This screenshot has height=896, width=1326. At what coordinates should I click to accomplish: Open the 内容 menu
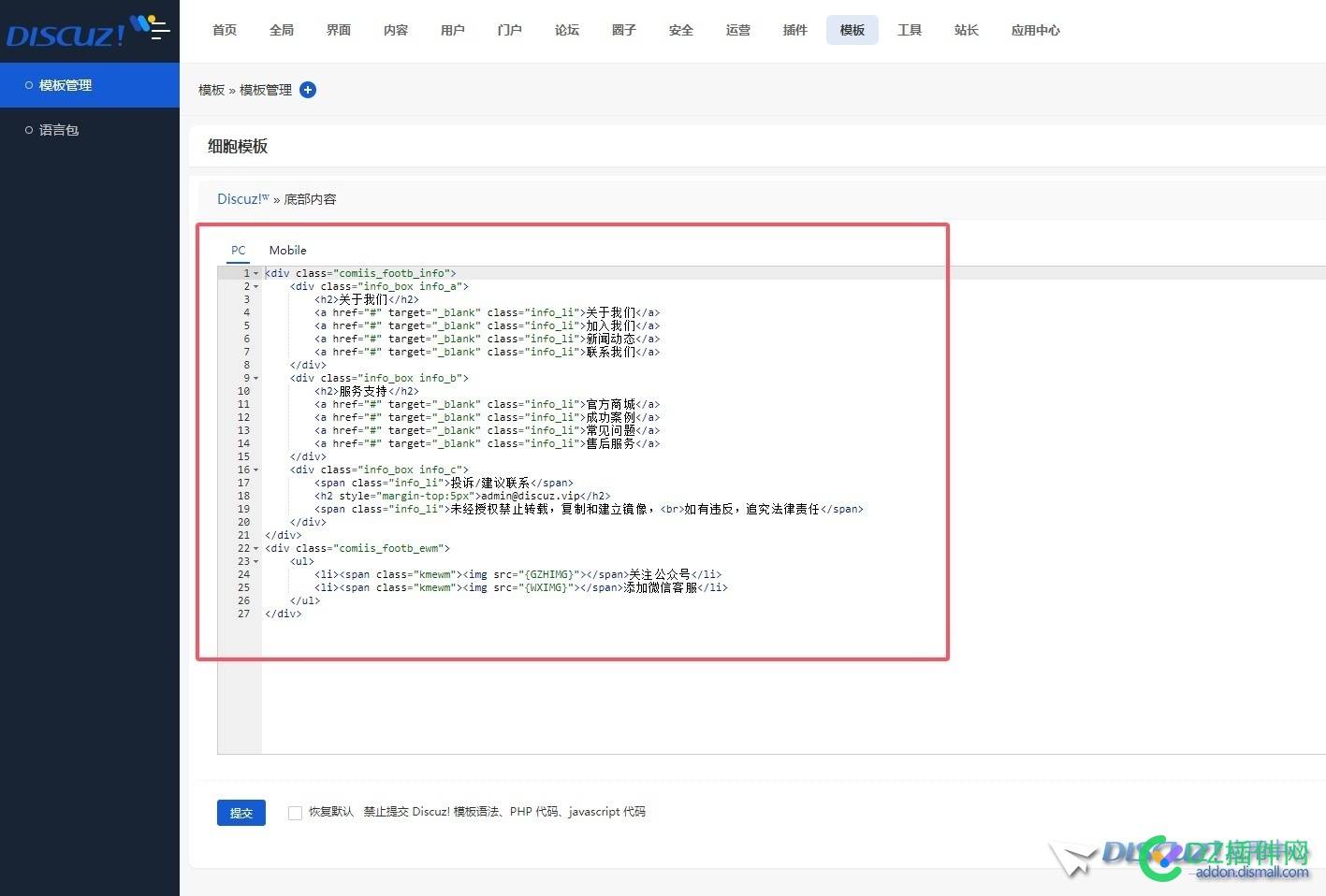[x=396, y=30]
